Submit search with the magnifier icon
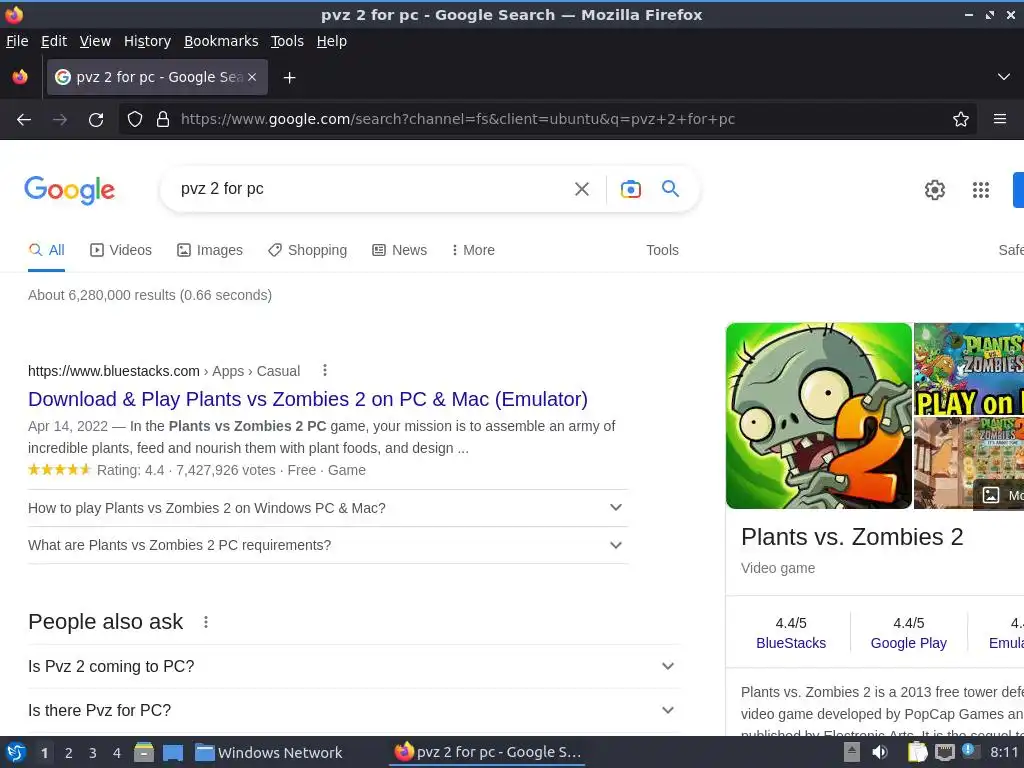Image resolution: width=1024 pixels, height=768 pixels. (x=671, y=189)
